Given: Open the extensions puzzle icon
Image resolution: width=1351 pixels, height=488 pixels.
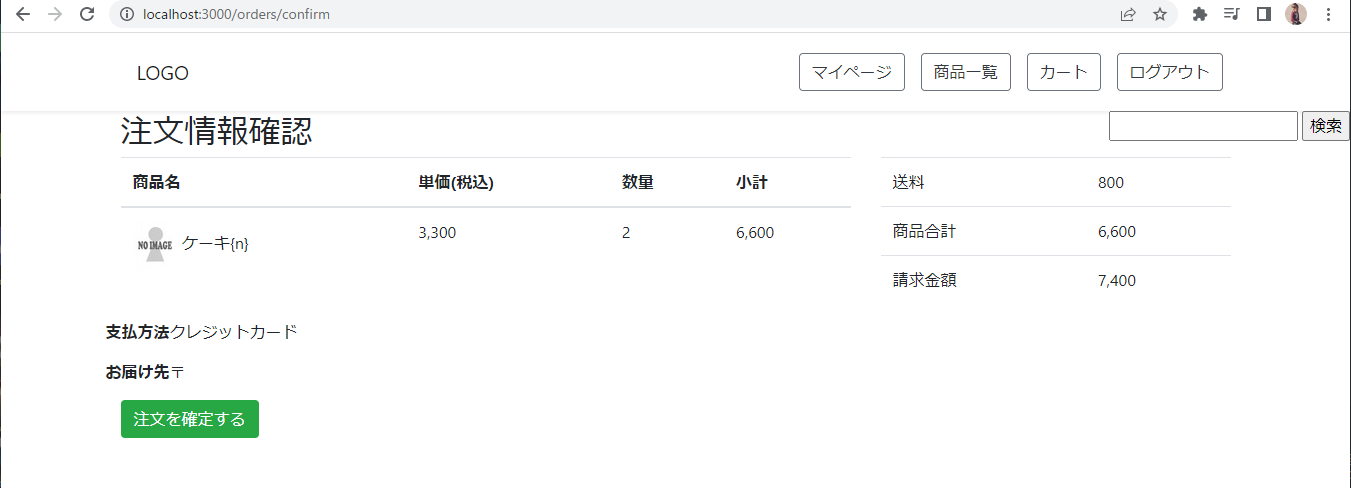Looking at the screenshot, I should point(1200,14).
